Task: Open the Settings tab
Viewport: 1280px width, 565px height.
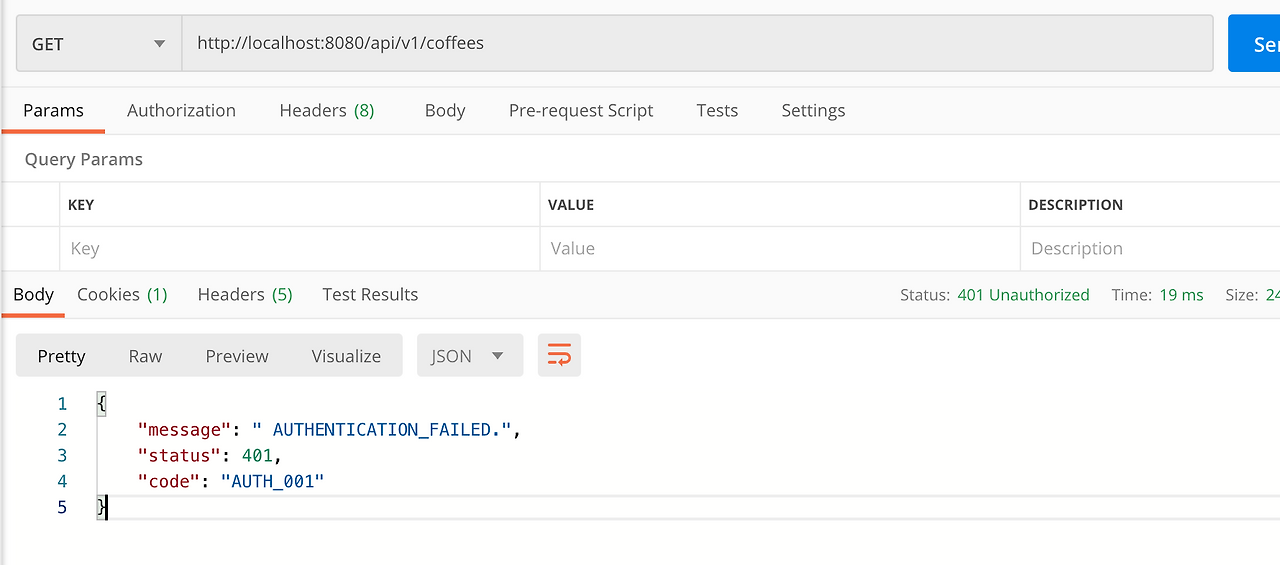Action: coord(813,110)
